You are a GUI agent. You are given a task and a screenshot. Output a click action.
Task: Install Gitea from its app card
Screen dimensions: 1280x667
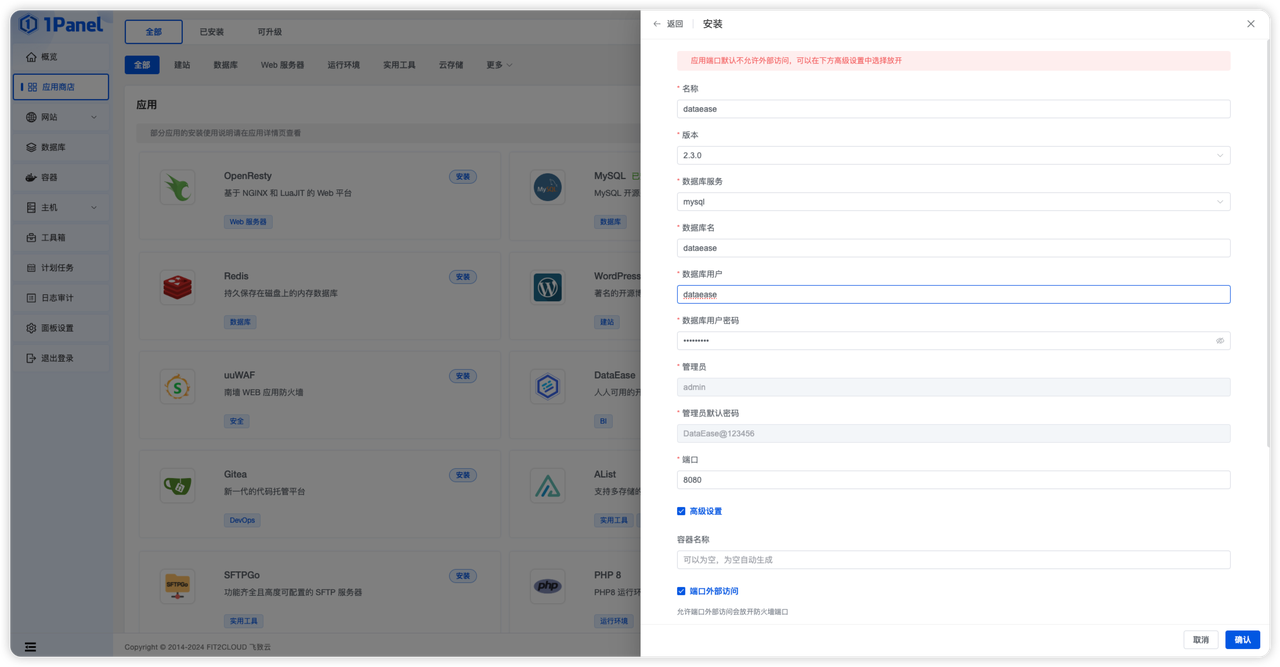463,475
